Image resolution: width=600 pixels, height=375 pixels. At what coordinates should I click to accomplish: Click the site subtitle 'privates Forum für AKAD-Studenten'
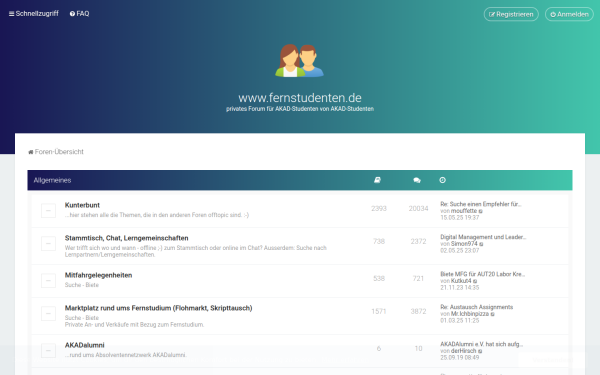point(300,109)
